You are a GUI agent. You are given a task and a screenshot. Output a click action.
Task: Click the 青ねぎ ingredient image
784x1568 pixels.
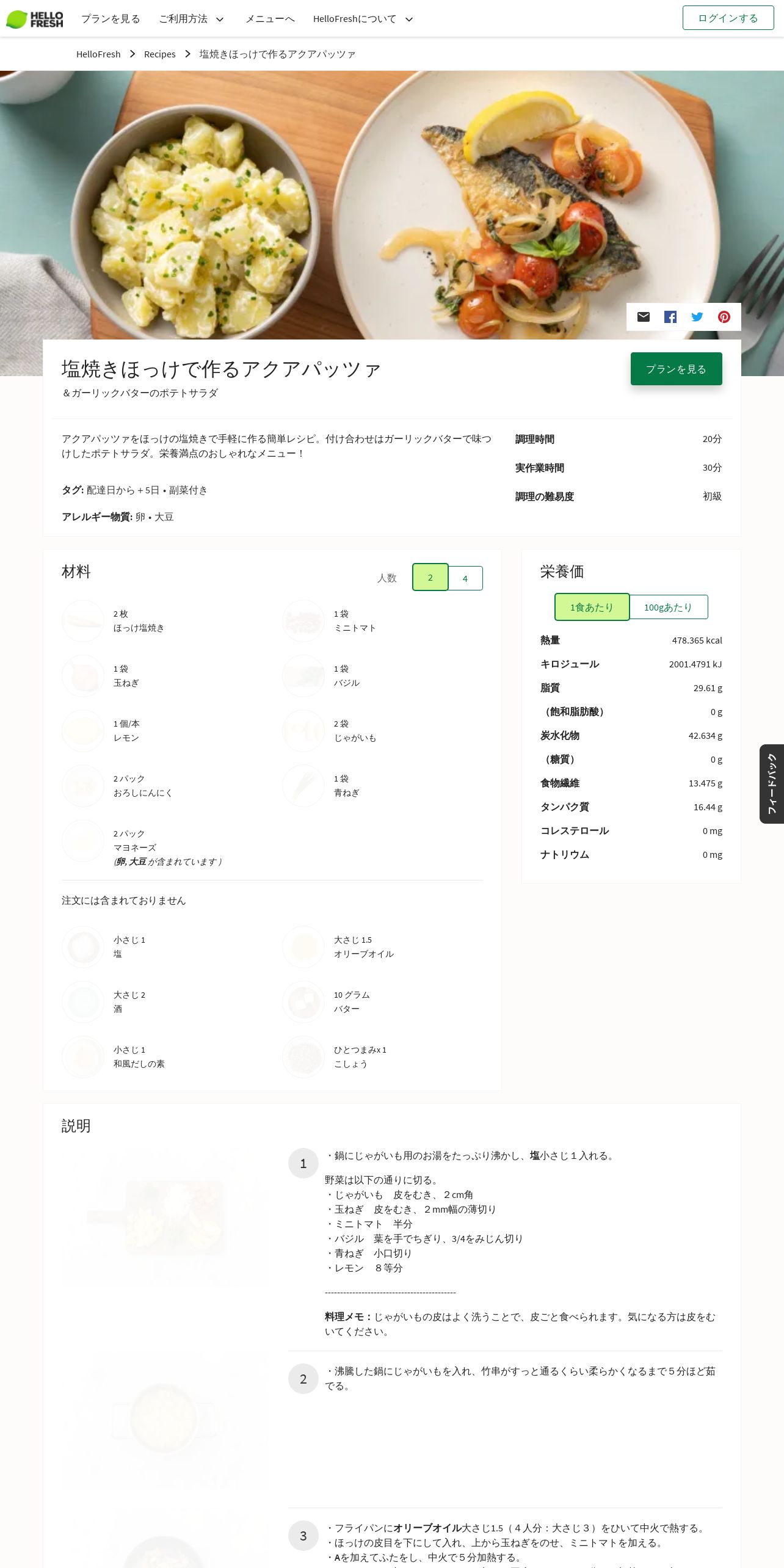pyautogui.click(x=303, y=786)
